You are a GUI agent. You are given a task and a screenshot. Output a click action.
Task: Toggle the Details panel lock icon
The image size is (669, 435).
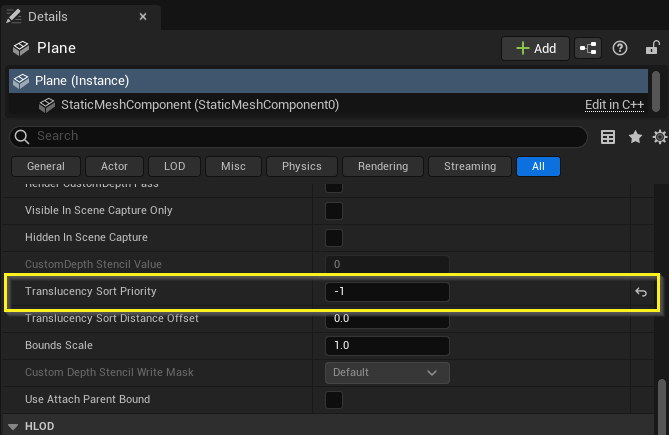tap(652, 48)
